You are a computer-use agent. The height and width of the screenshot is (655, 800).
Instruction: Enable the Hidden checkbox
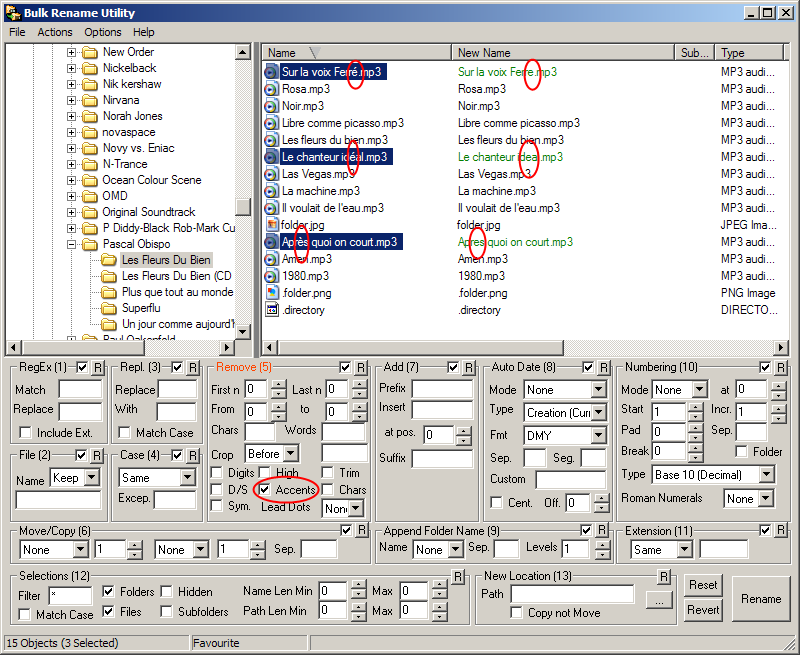click(x=166, y=592)
